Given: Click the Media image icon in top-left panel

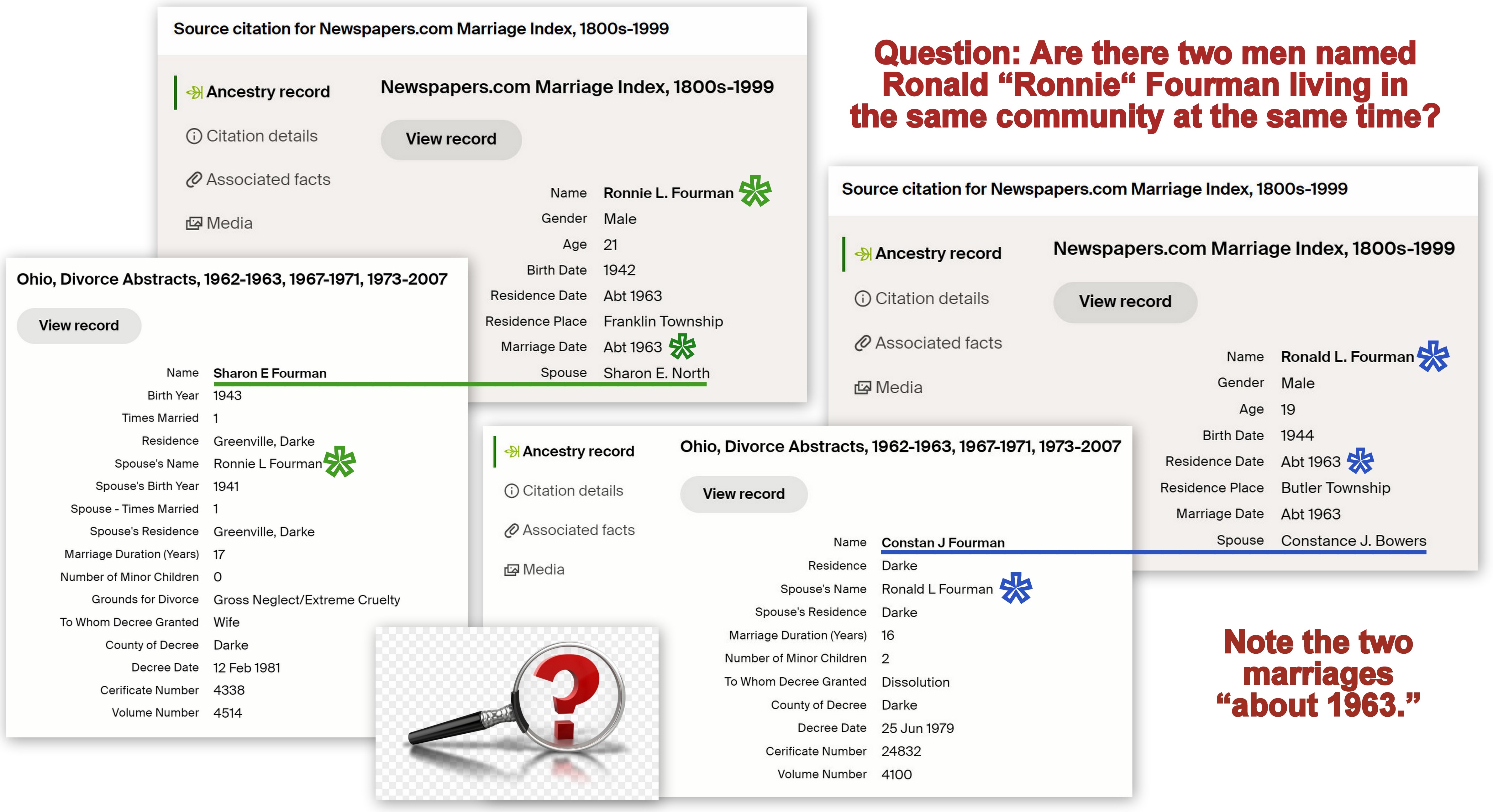Looking at the screenshot, I should (194, 223).
